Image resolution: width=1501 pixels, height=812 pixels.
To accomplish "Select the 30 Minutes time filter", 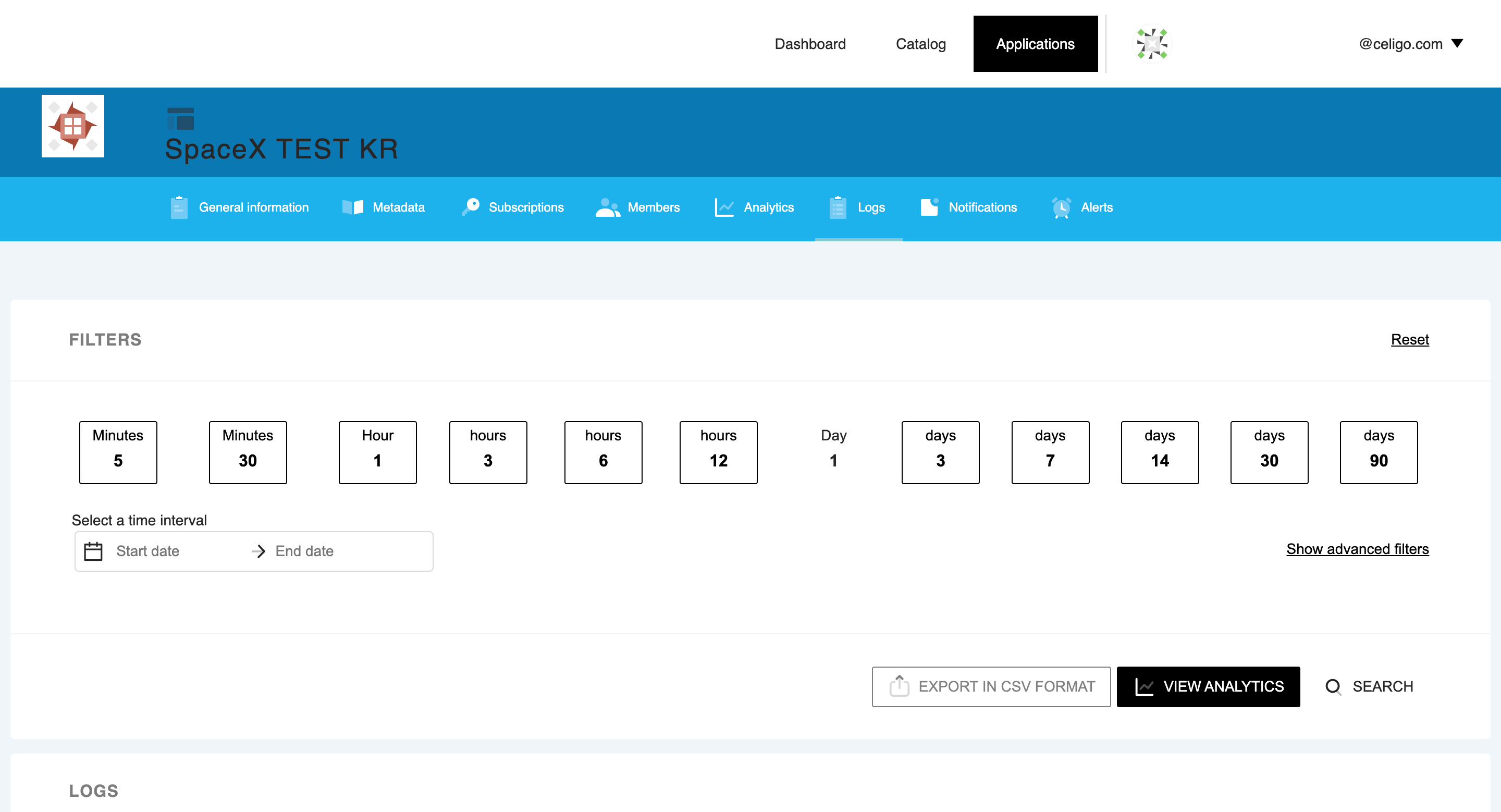I will pos(248,452).
